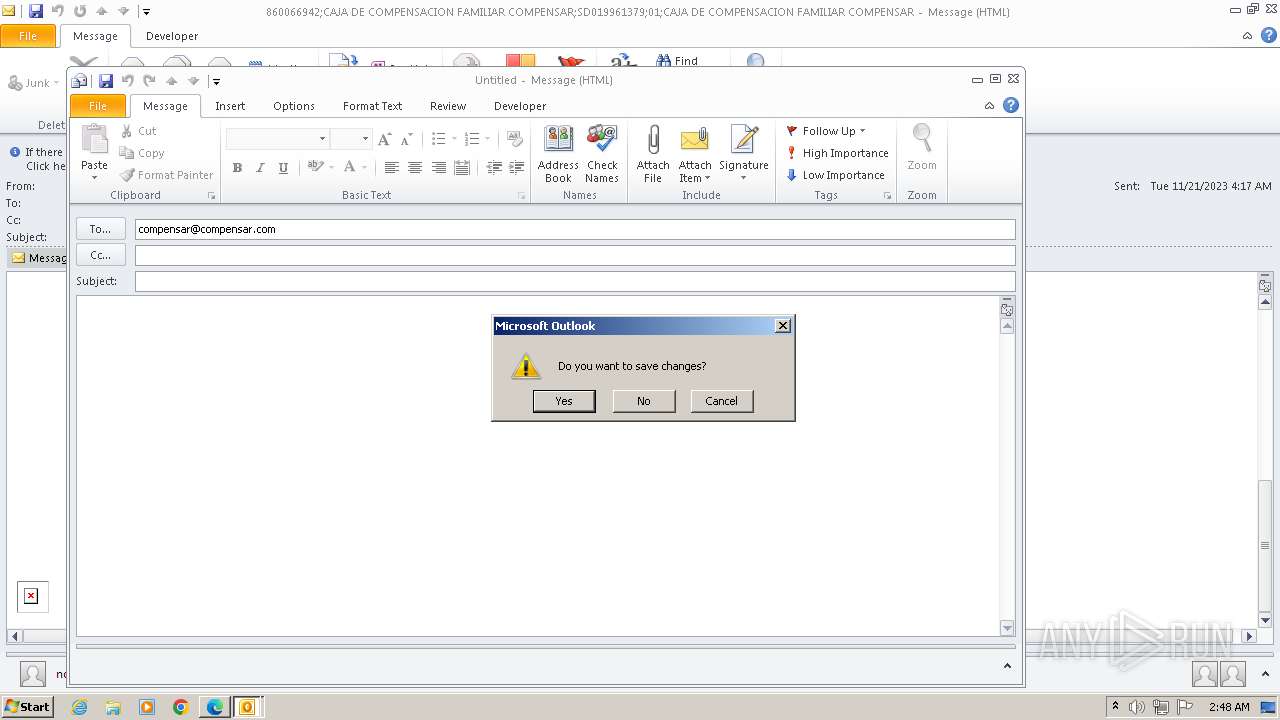Click the Clear Formatting icon
Viewport: 1280px width, 720px height.
point(515,139)
